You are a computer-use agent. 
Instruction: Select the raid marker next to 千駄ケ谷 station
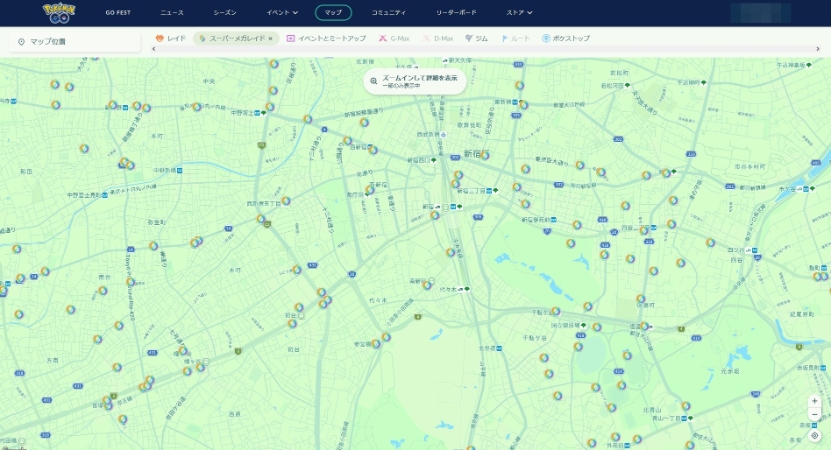click(x=555, y=311)
